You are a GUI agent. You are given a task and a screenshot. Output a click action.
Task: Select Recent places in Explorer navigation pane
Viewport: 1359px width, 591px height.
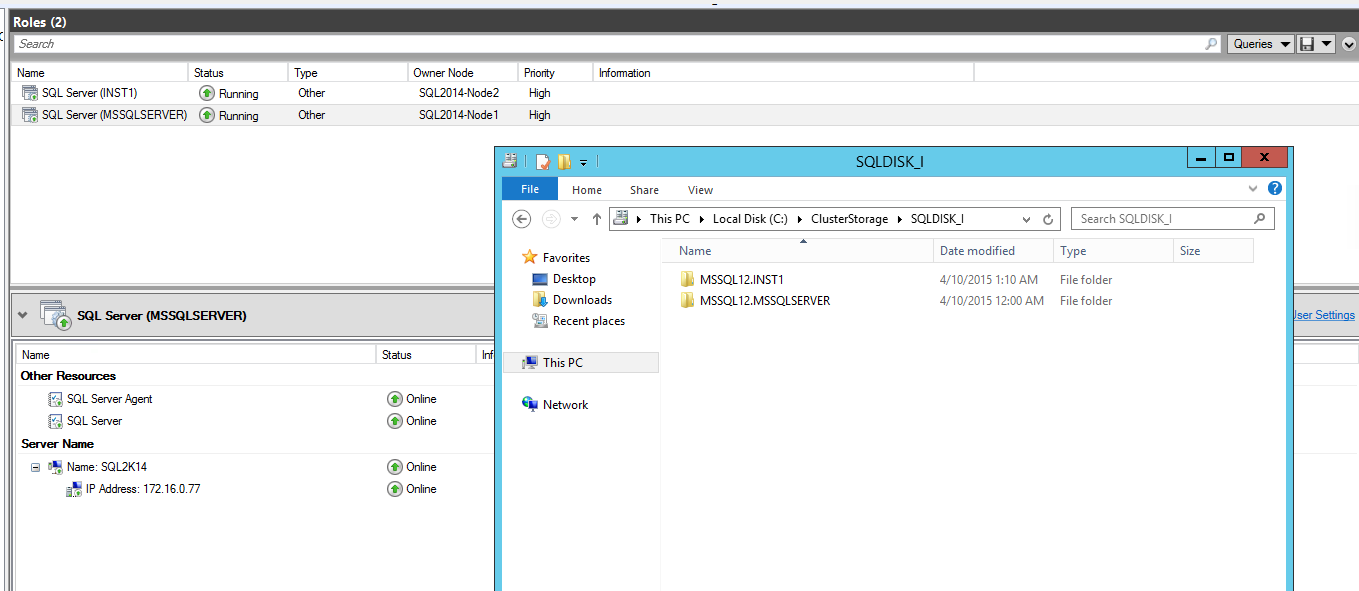pos(588,321)
